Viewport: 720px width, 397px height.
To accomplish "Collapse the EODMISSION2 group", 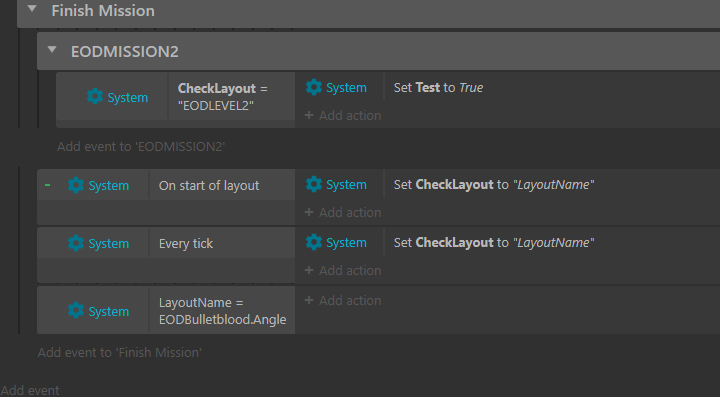I will point(52,50).
